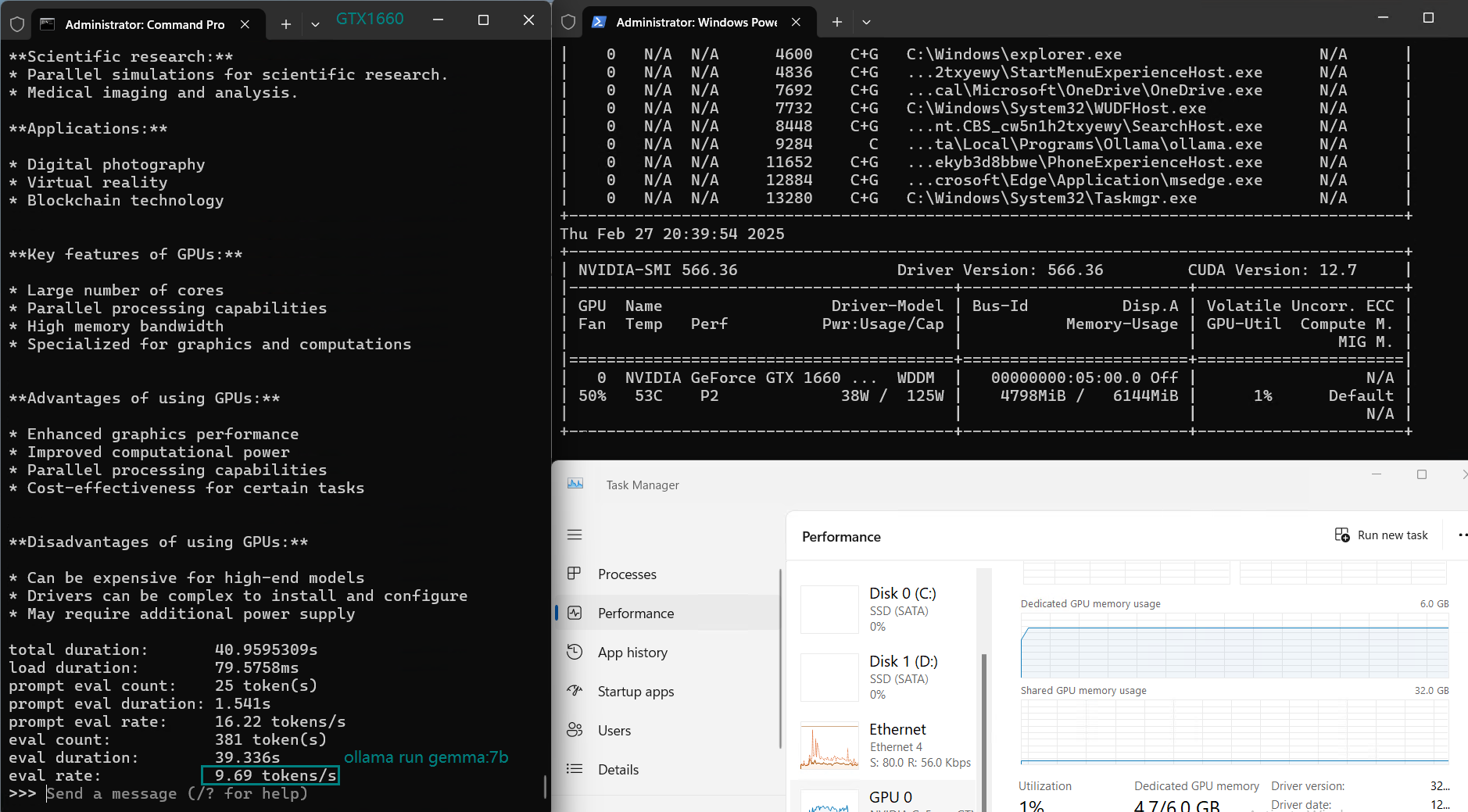This screenshot has height=812, width=1468.
Task: Close the Administrator: Command Prompt tab
Action: [x=245, y=24]
